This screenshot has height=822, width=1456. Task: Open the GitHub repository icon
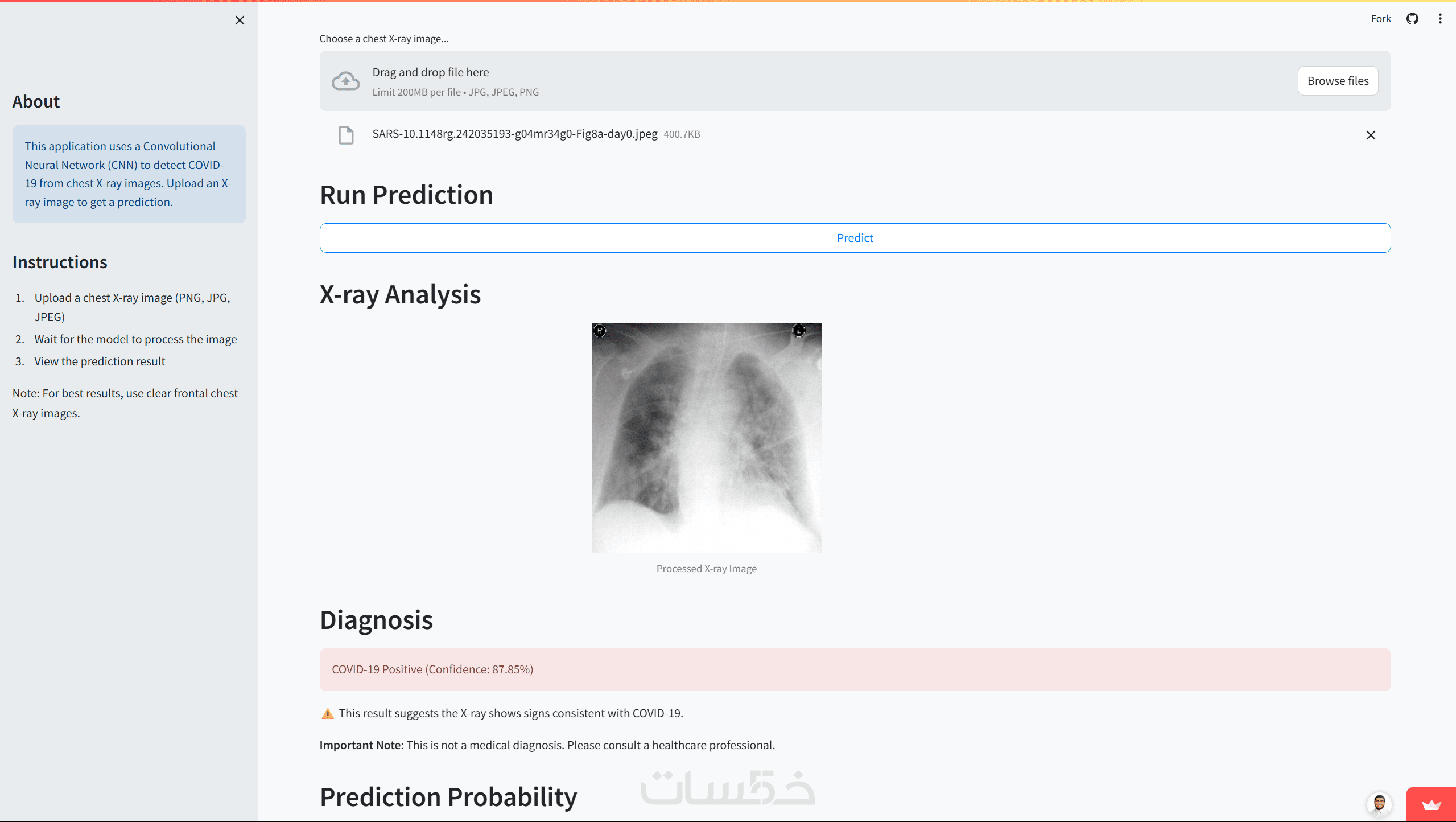(1412, 19)
